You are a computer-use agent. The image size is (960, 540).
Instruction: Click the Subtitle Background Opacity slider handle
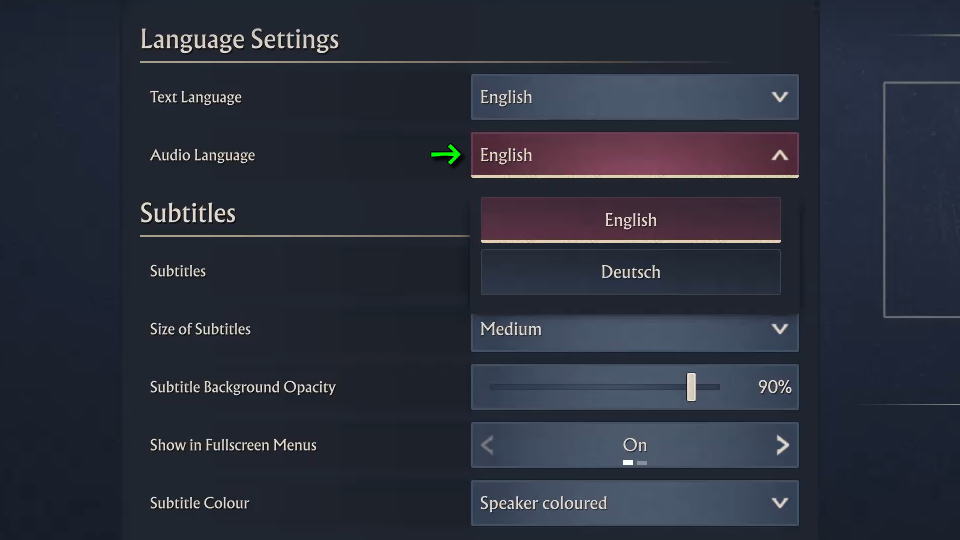click(x=691, y=387)
